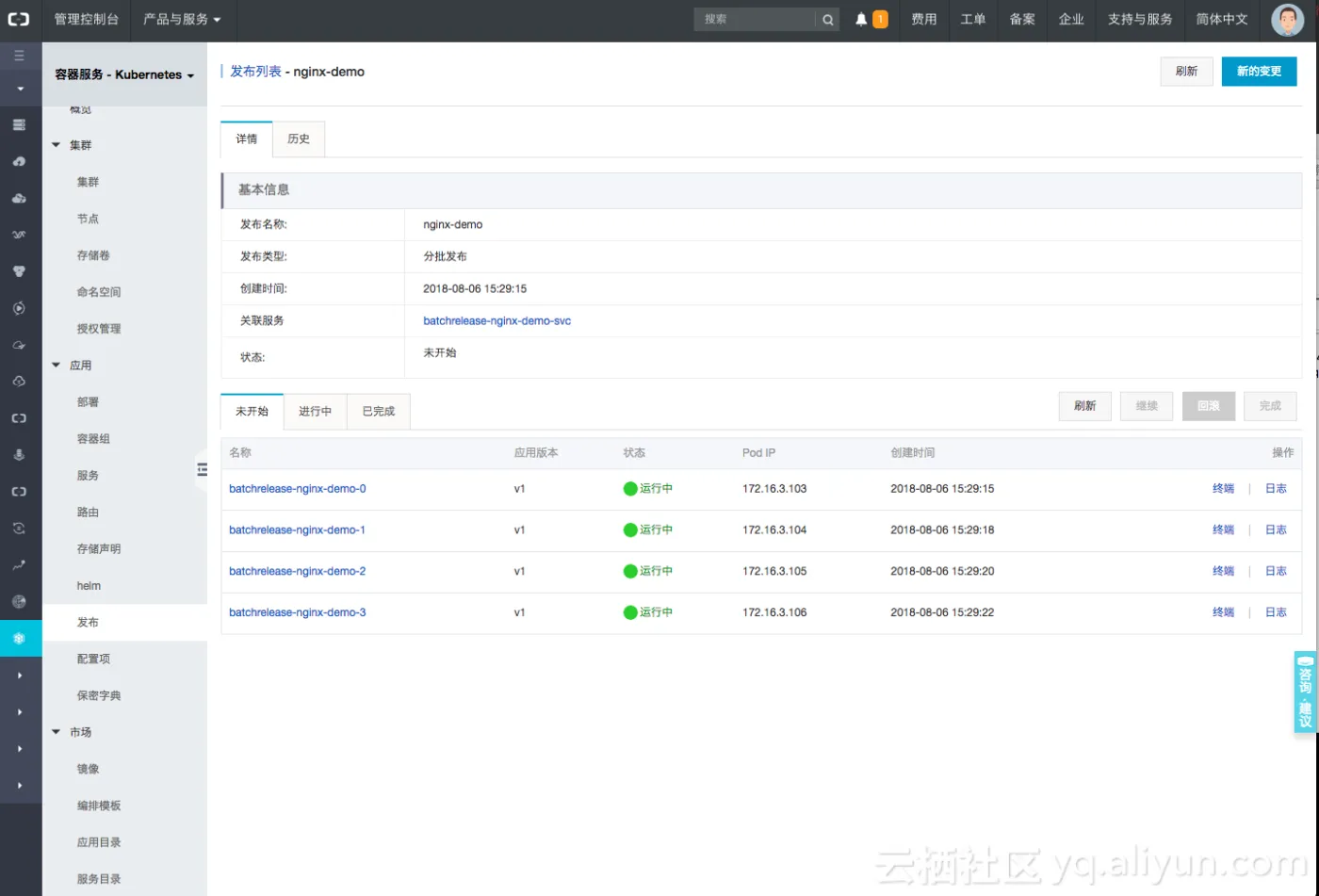Open the wave-shaped icon in the rail
The width and height of the screenshot is (1319, 896).
(19, 235)
